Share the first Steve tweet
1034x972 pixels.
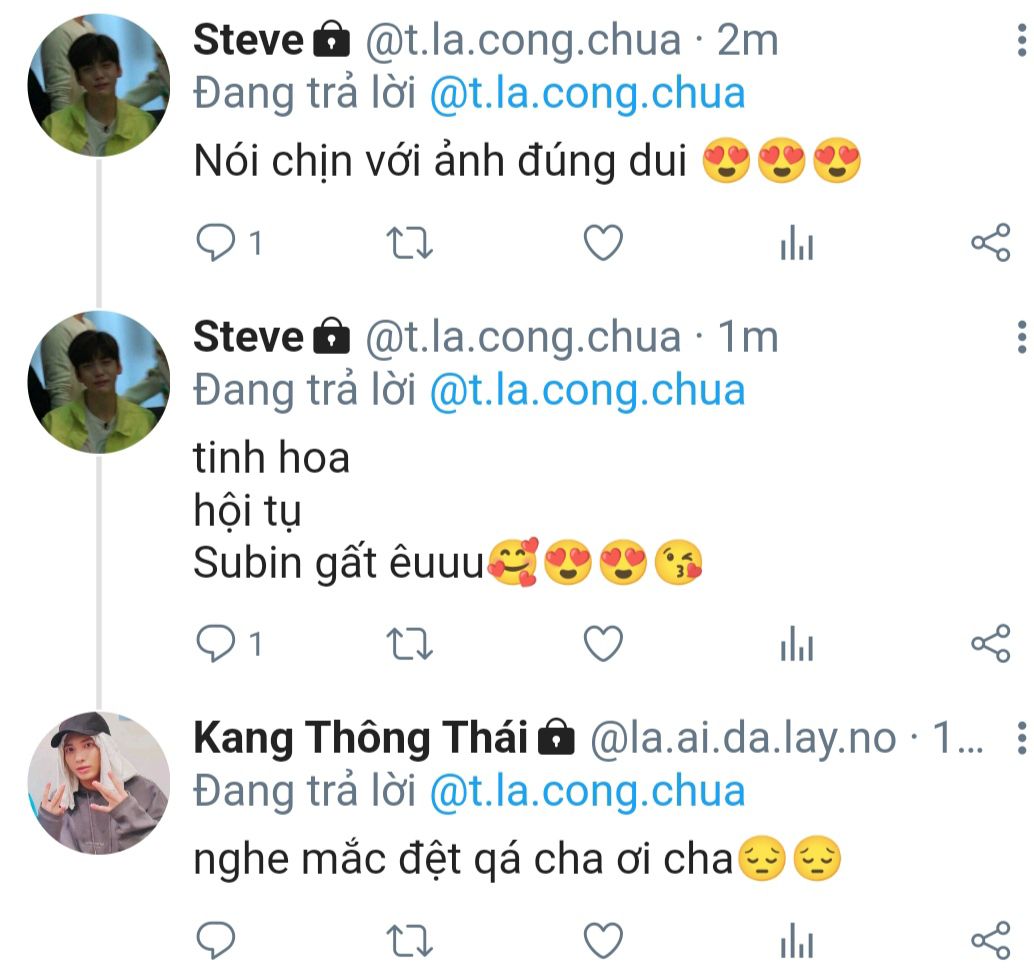pyautogui.click(x=990, y=243)
